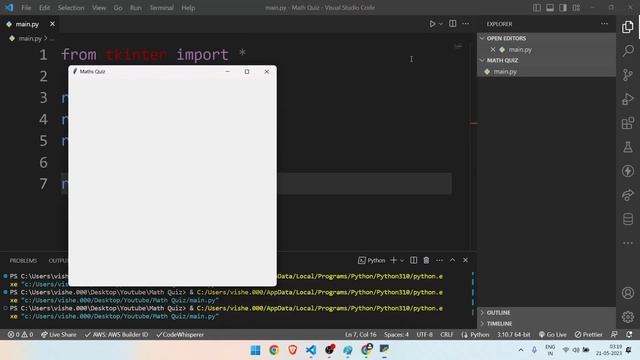This screenshot has height=360, width=640.
Task: Open the Testing flask view
Action: point(628,147)
